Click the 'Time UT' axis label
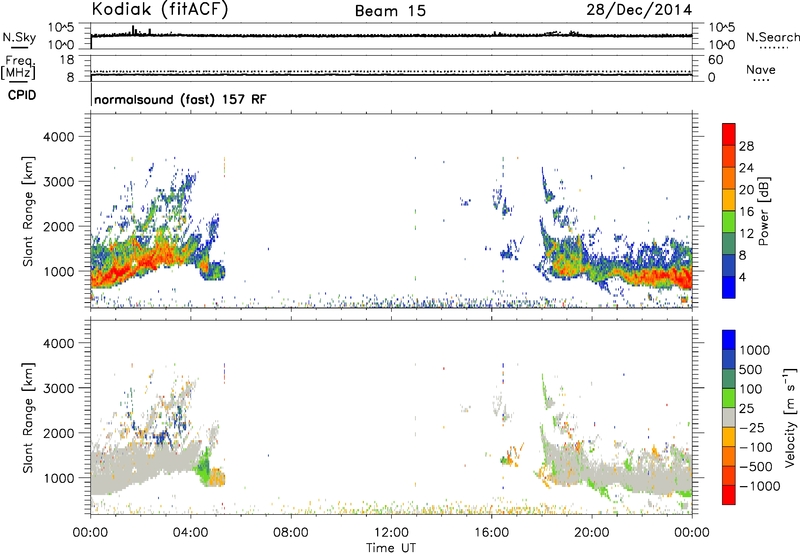This screenshot has width=800, height=554. (391, 548)
